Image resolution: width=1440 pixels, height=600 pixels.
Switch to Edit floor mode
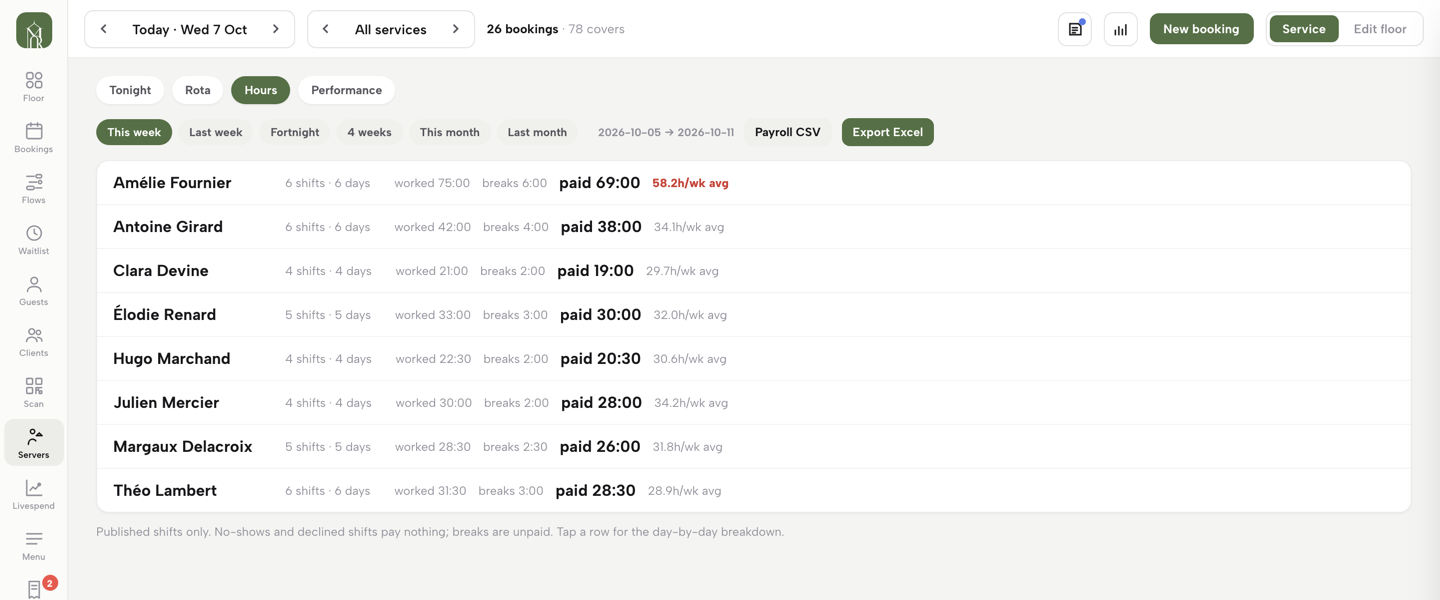pos(1380,29)
